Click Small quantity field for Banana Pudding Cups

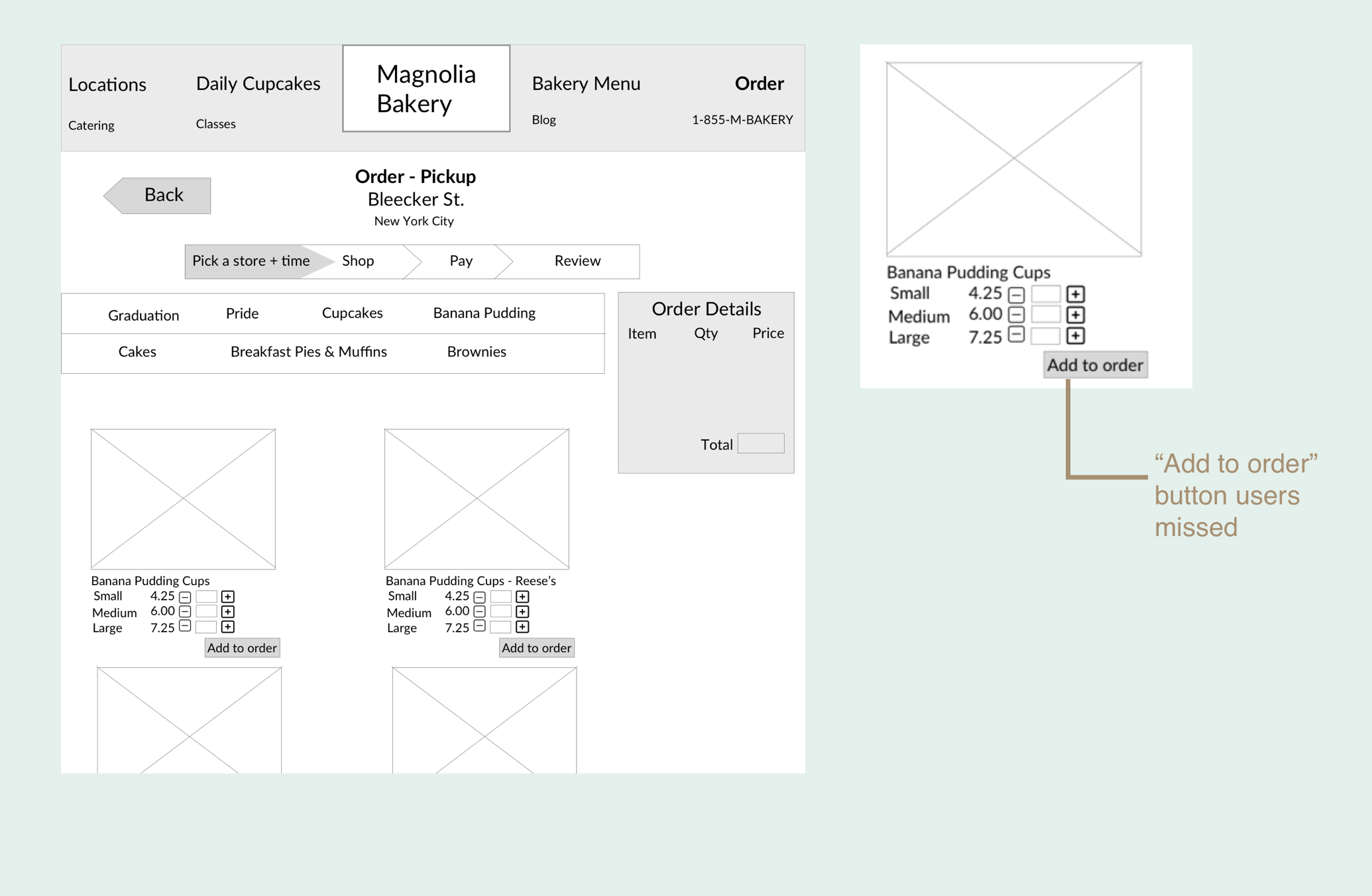tap(206, 596)
